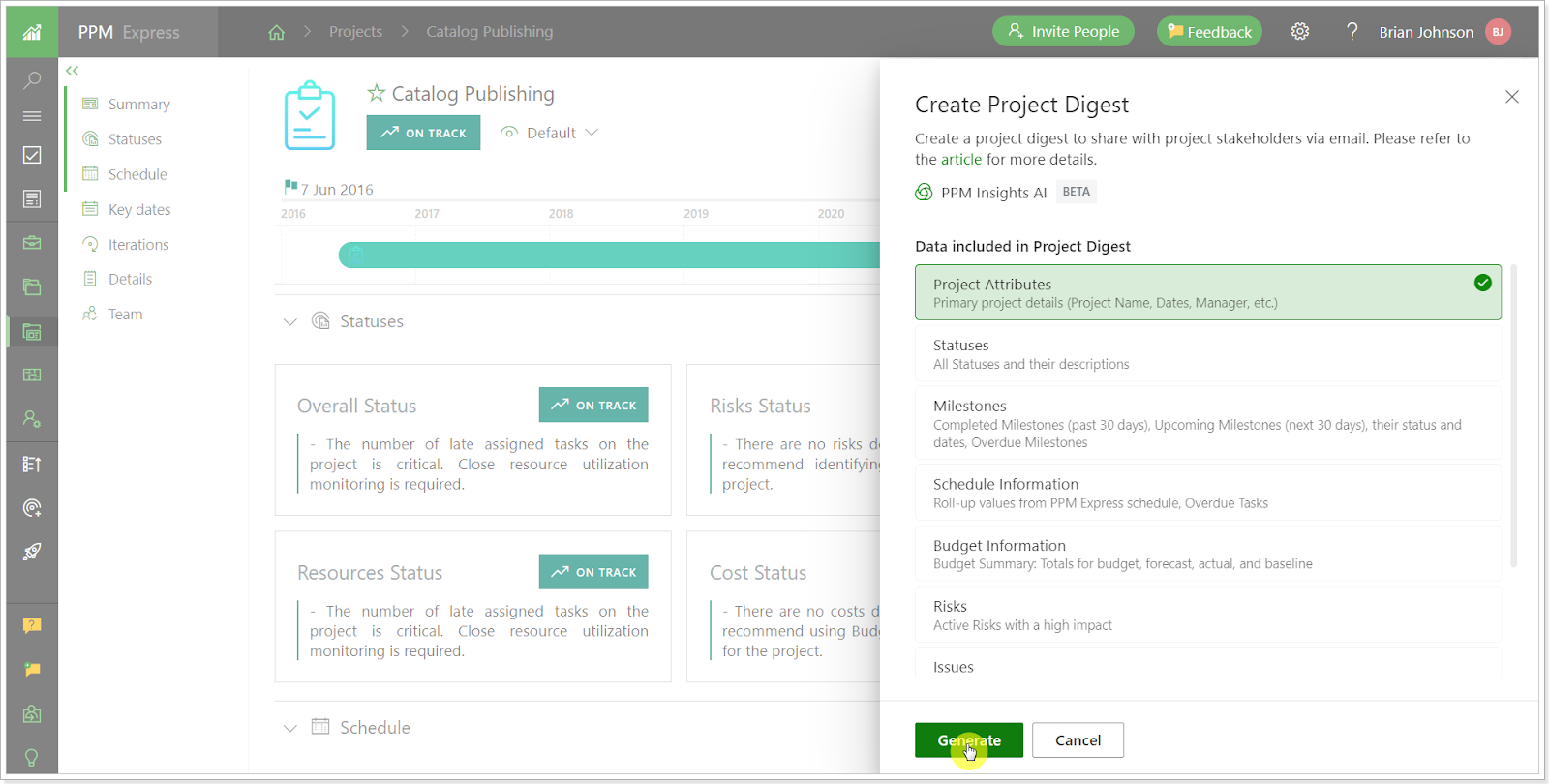Open Details in project navigation

click(x=130, y=279)
